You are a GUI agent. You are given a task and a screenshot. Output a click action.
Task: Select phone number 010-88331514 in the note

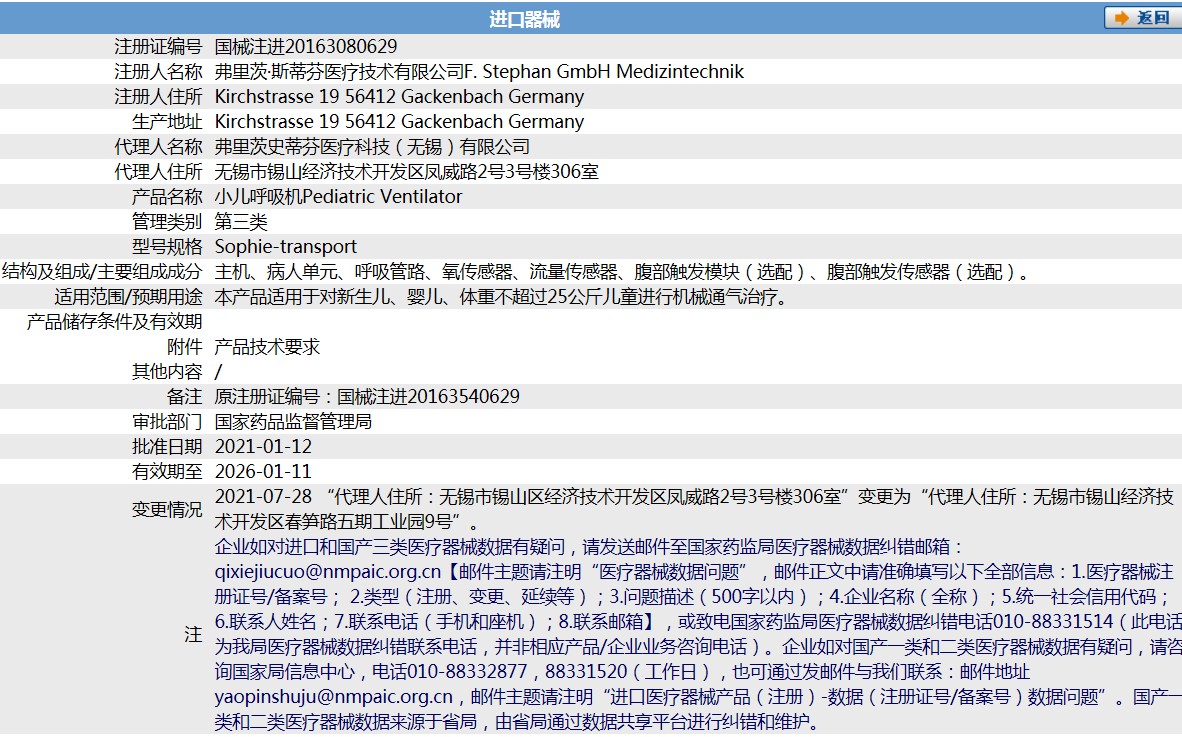click(1053, 622)
